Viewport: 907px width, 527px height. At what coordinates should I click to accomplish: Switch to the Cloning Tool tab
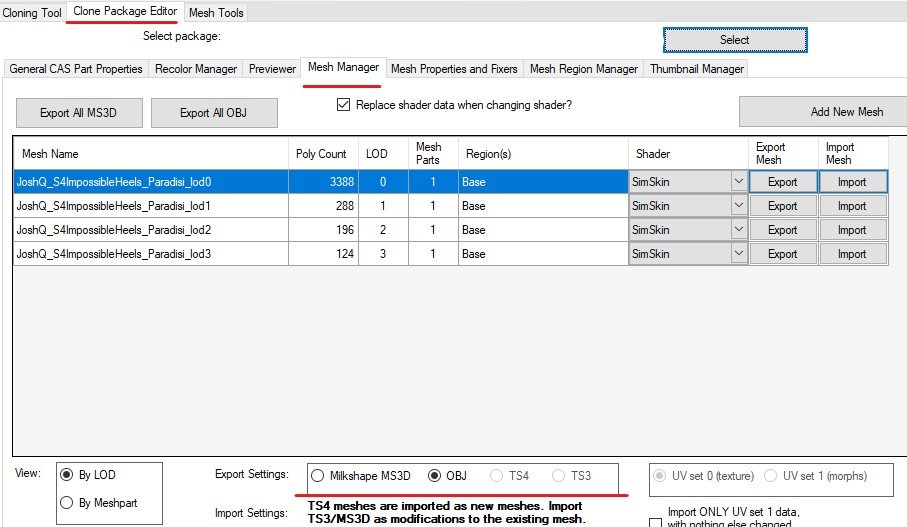pos(32,12)
